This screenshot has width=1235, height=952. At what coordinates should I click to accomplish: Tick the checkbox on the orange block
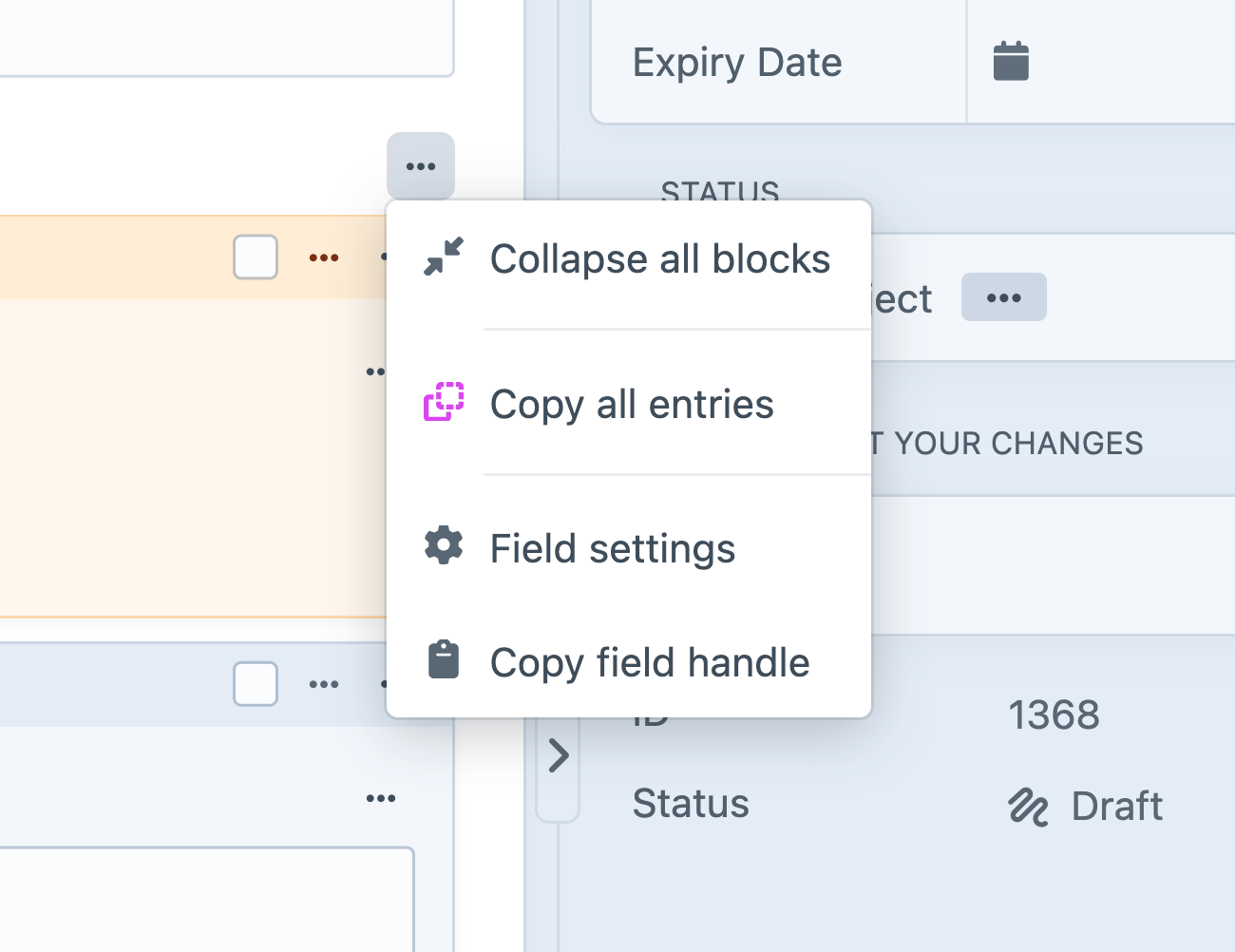pos(256,257)
